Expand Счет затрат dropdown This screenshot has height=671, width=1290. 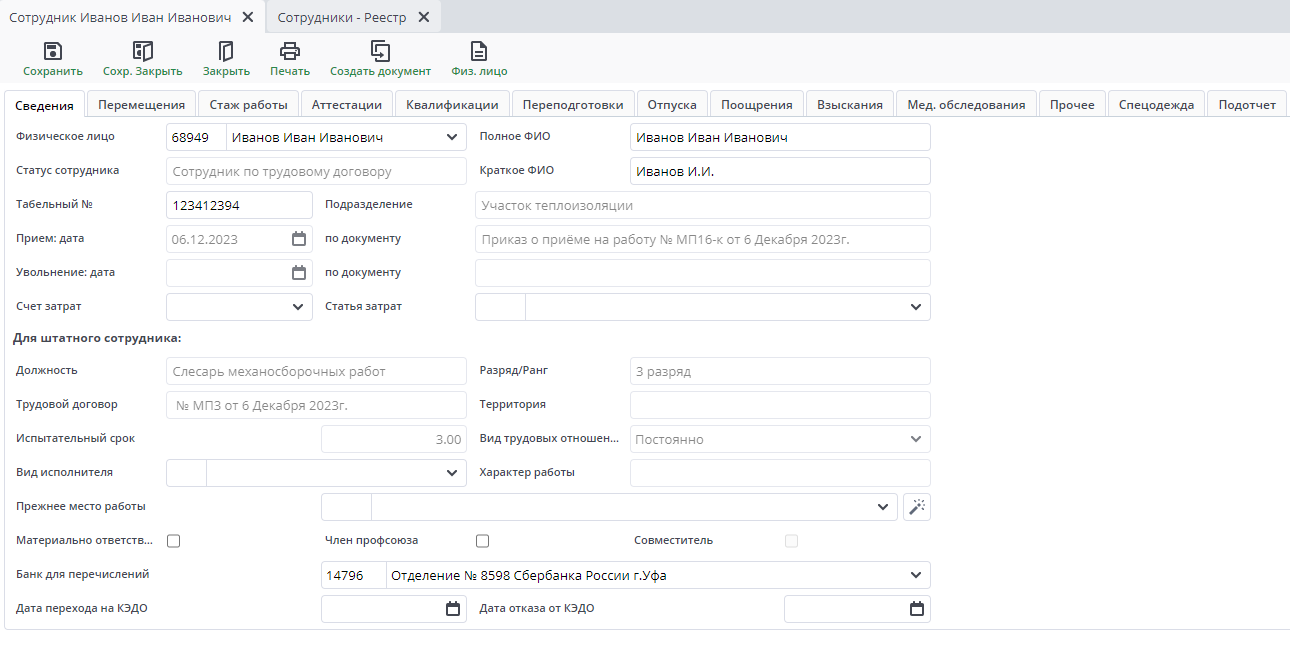[297, 307]
